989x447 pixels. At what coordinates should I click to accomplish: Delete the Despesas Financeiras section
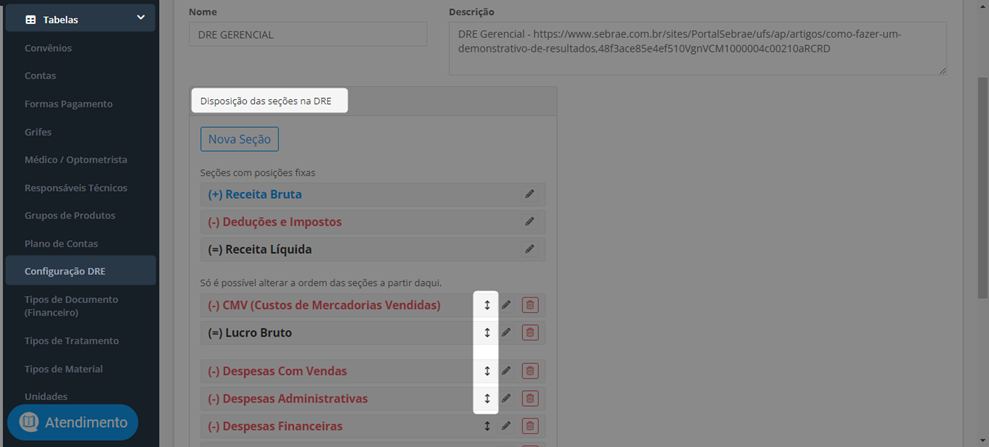pos(530,426)
